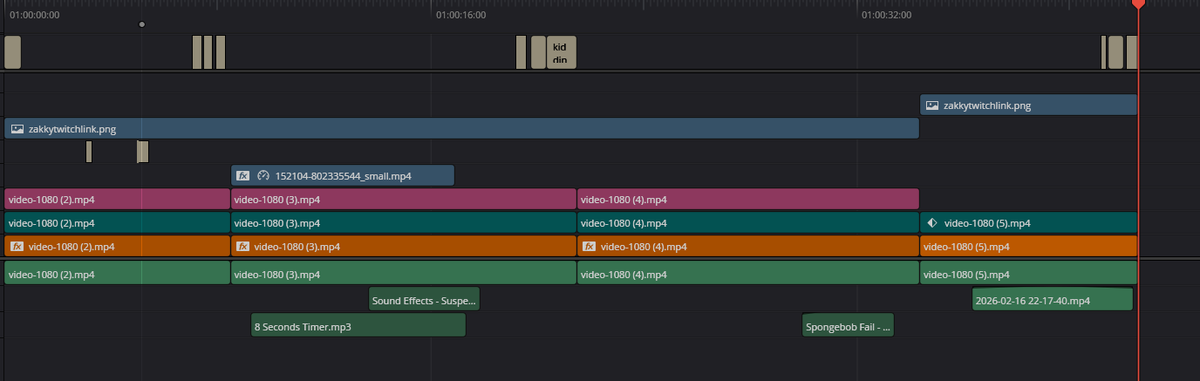Viewport: 1200px width, 381px height.
Task: Select the teal video-1080 (3).mp4 clip
Action: click(404, 223)
